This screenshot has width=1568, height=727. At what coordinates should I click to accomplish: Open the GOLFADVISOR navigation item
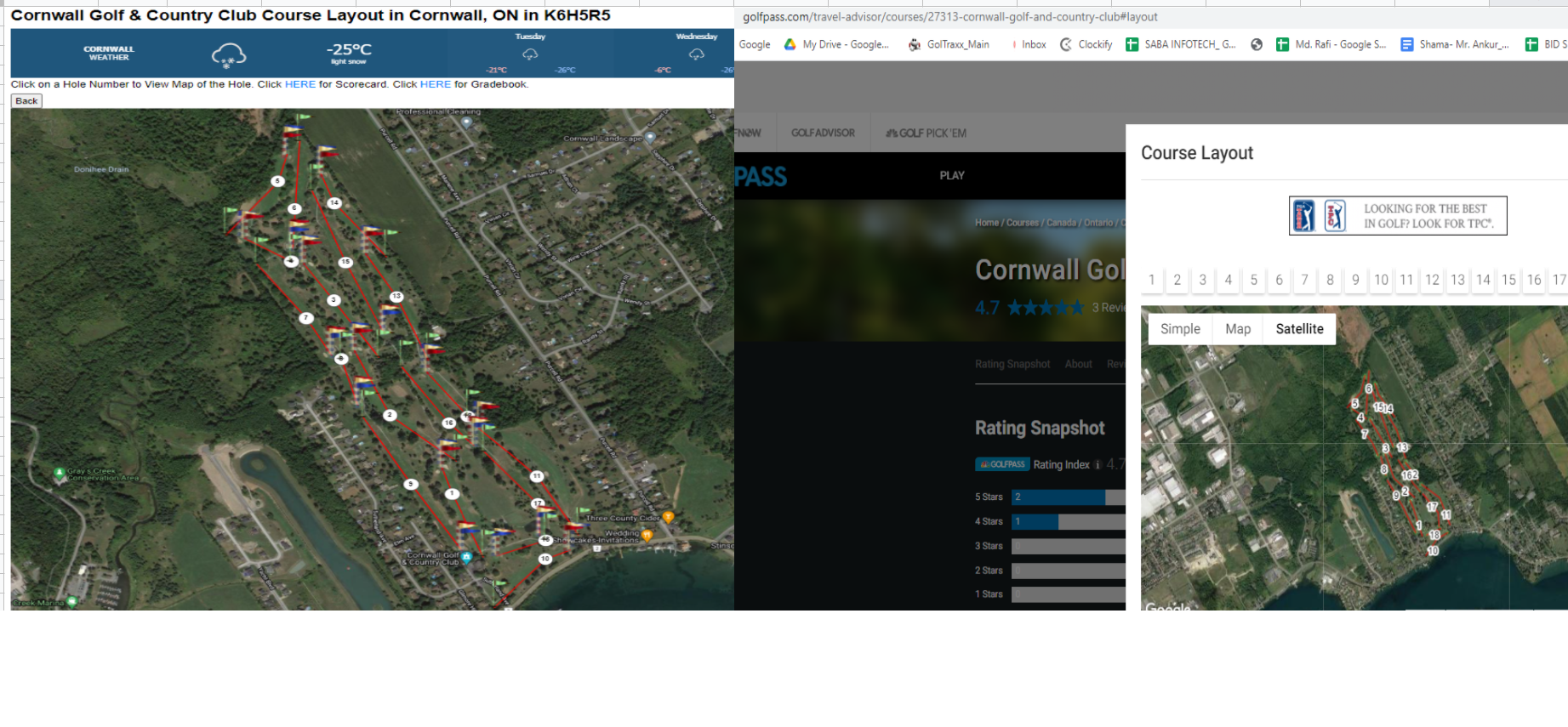tap(823, 133)
